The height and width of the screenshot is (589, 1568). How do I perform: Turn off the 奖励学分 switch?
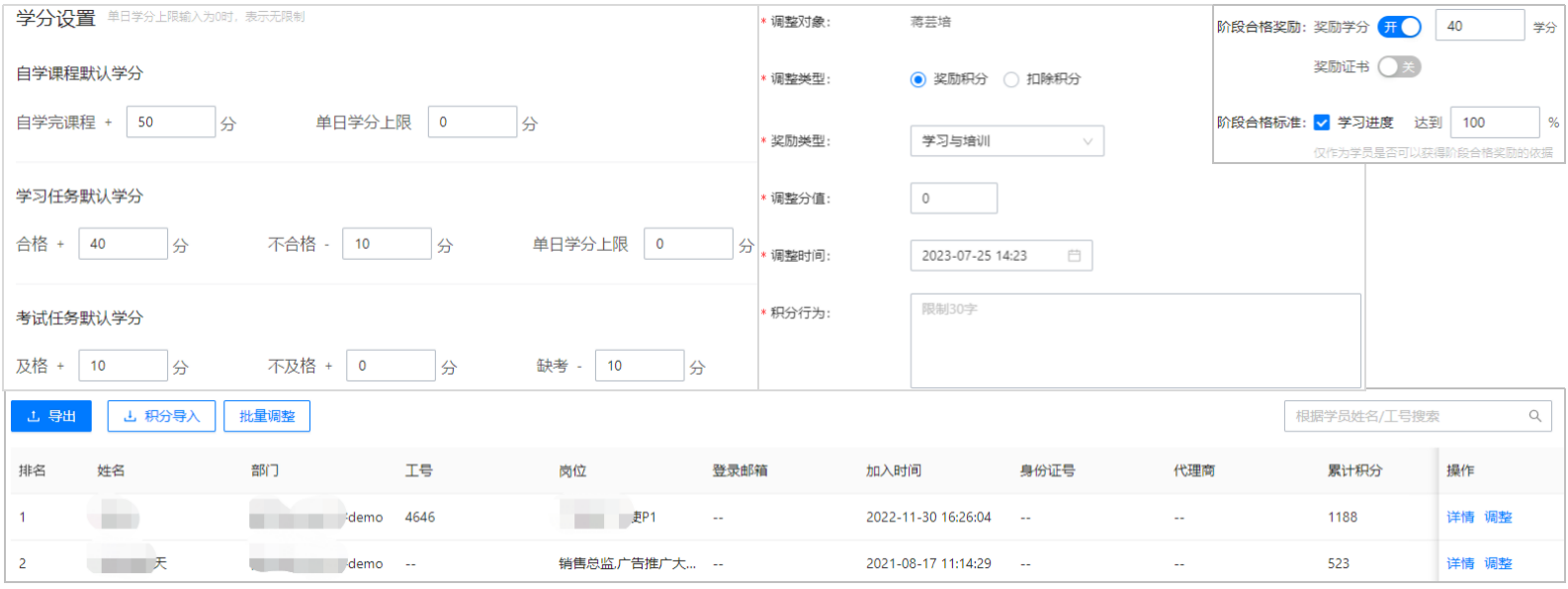click(x=1399, y=27)
